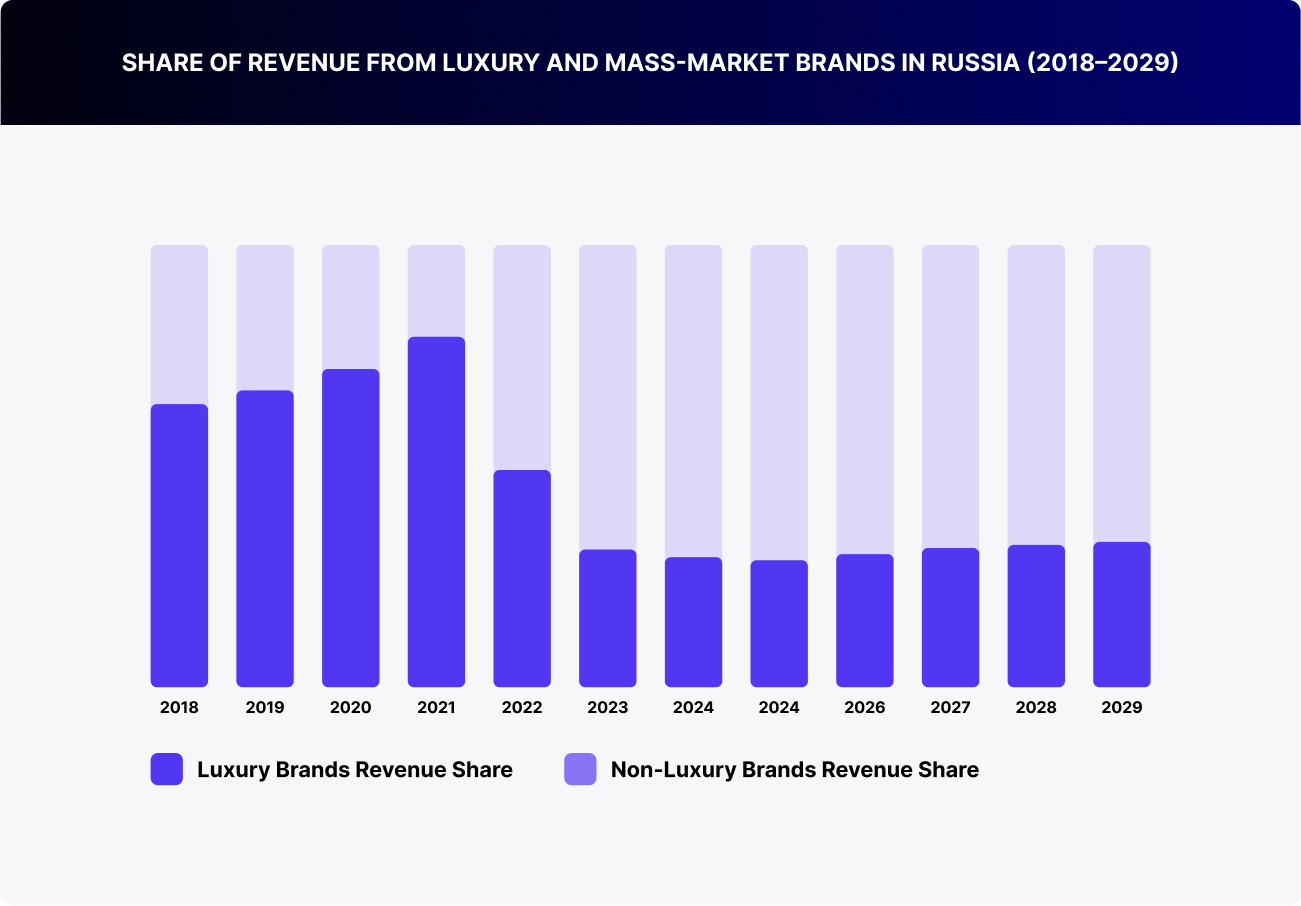Toggle the Luxury Brands Revenue Share legend entry
This screenshot has width=1301, height=906.
coord(356,770)
